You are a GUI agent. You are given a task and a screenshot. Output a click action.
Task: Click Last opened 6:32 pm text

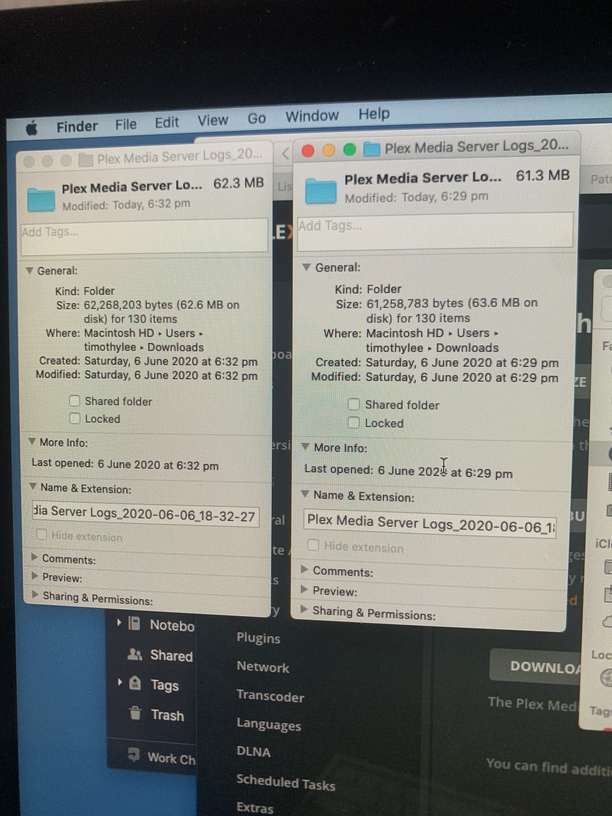(x=125, y=464)
